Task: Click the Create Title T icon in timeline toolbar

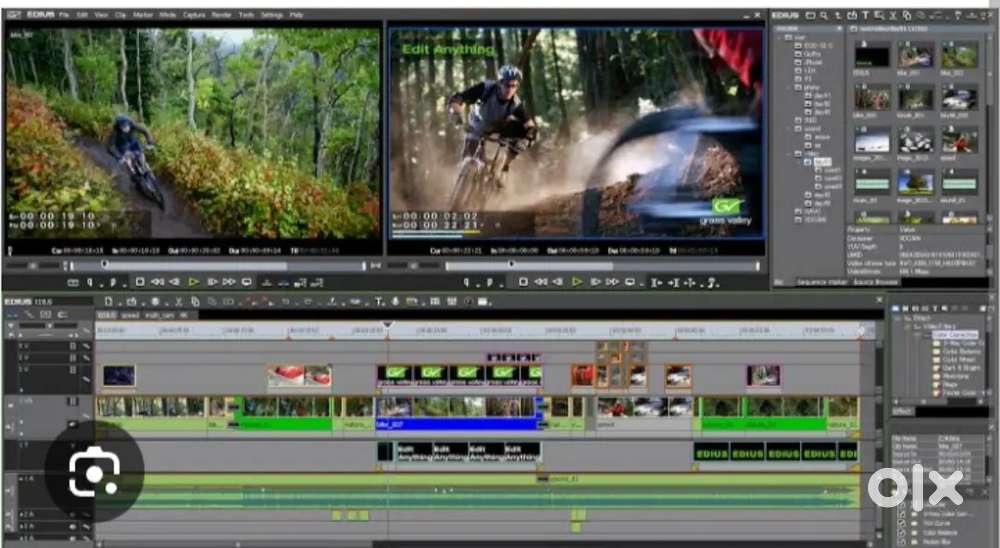Action: [381, 301]
